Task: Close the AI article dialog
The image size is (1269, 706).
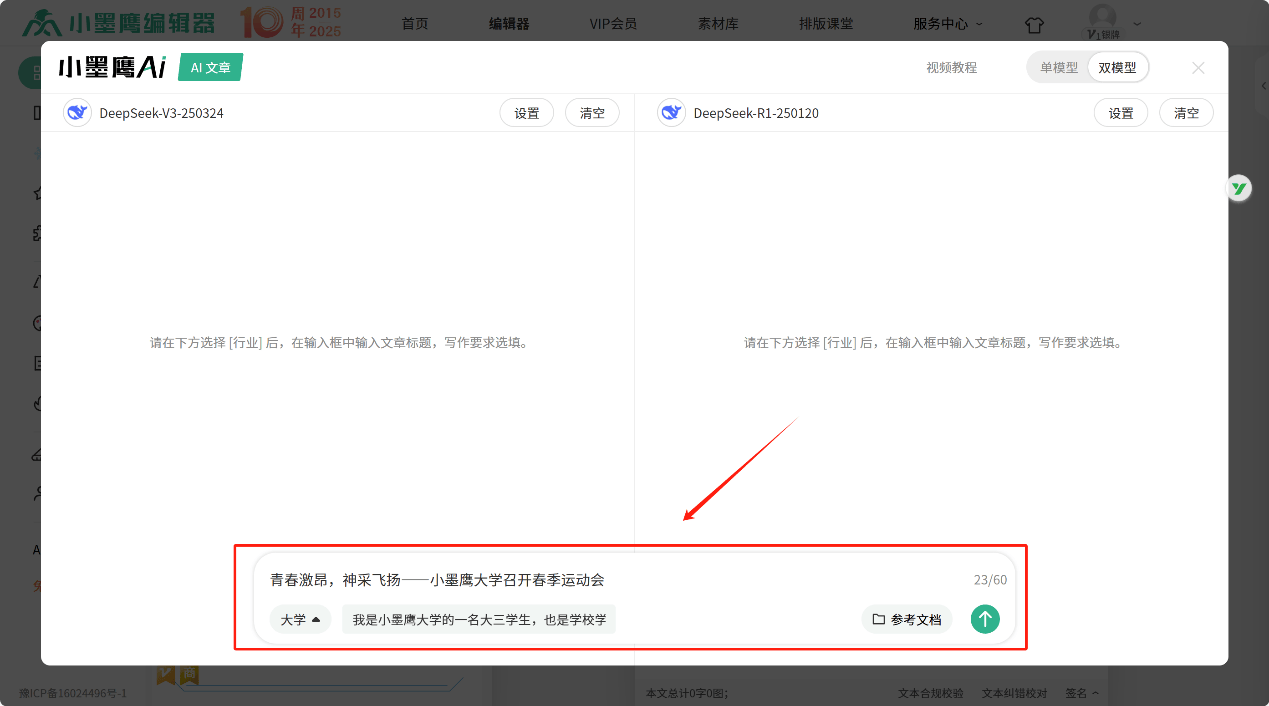Action: 1198,68
